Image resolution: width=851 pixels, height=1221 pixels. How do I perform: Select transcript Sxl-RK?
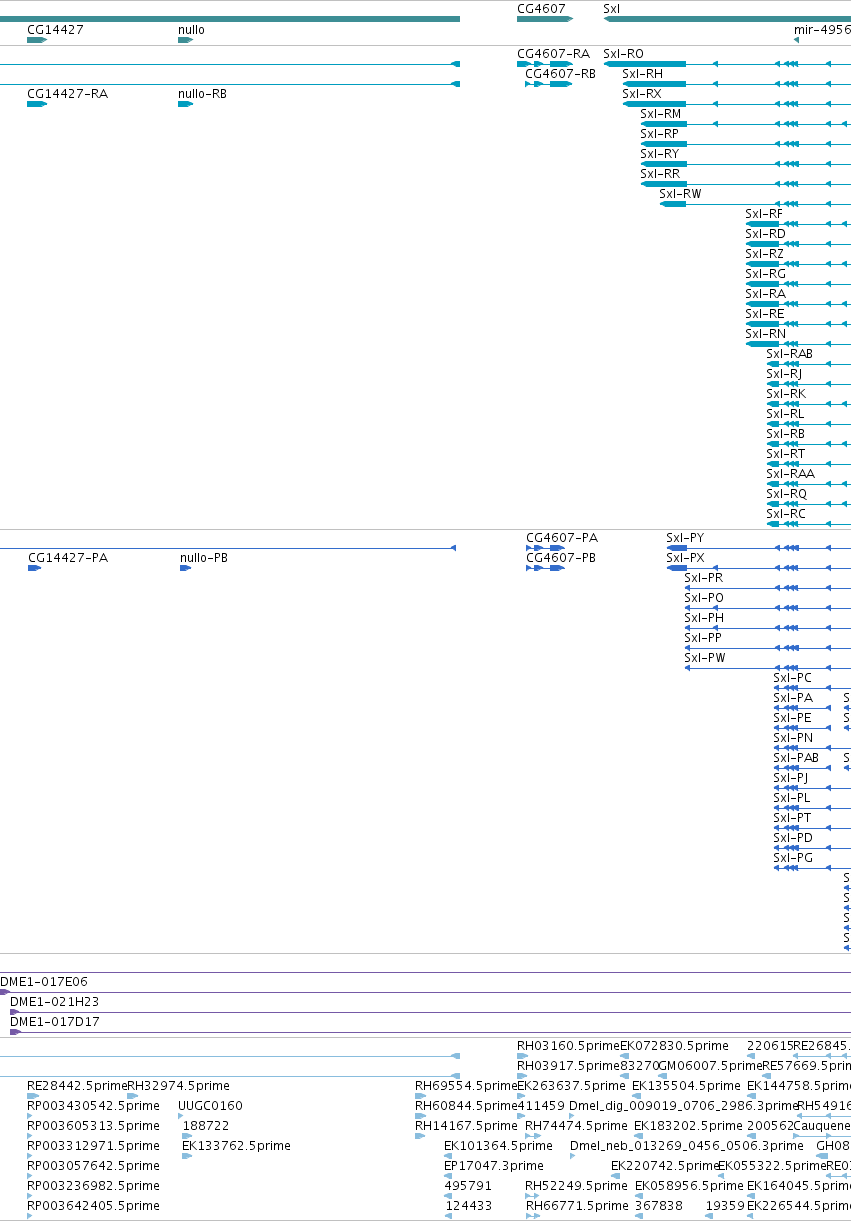[785, 393]
